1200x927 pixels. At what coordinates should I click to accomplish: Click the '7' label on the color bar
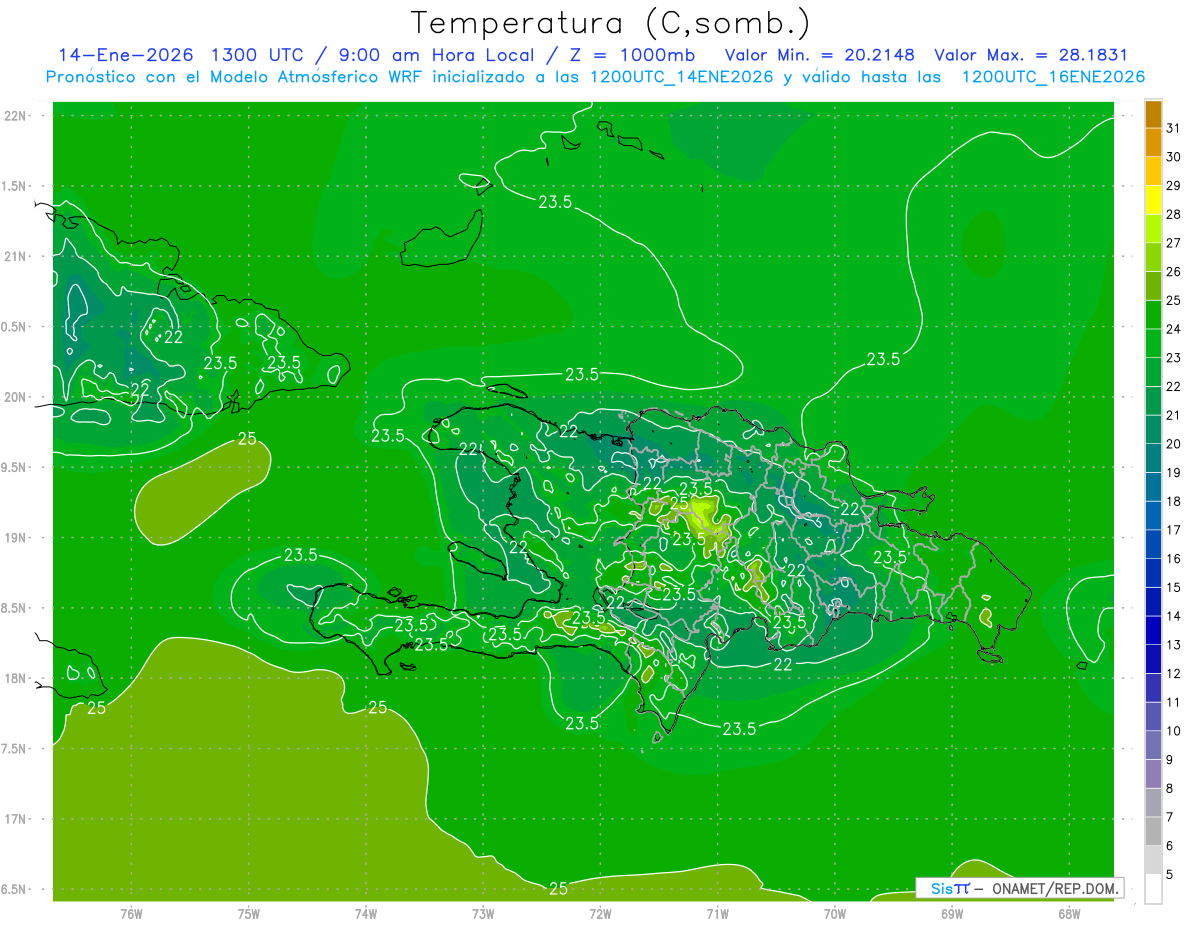[1170, 817]
